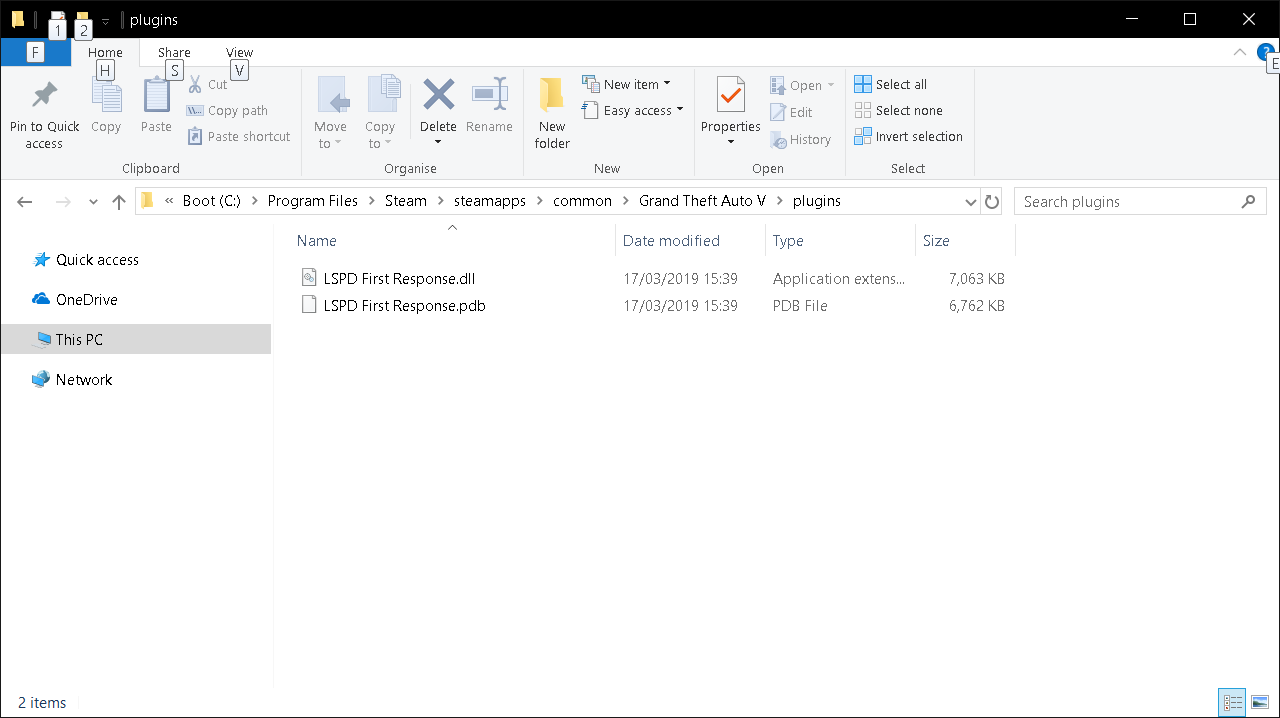Create a New folder via ribbon icon
This screenshot has height=718, width=1280.
(552, 96)
